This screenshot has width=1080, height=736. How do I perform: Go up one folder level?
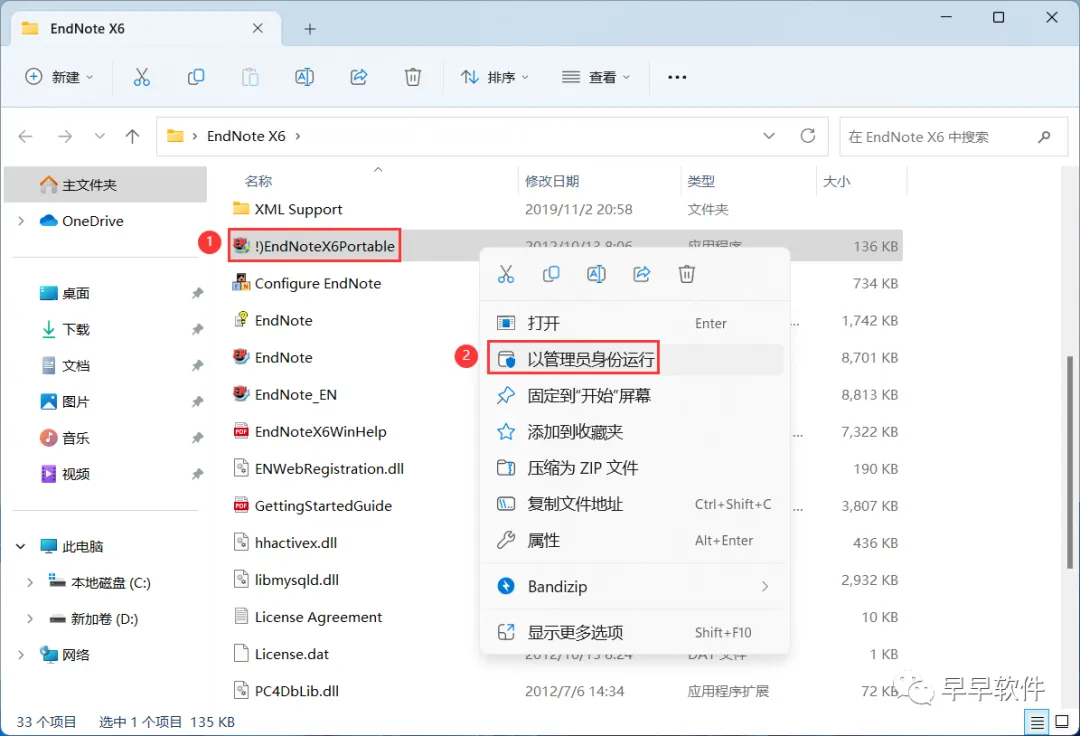point(132,136)
